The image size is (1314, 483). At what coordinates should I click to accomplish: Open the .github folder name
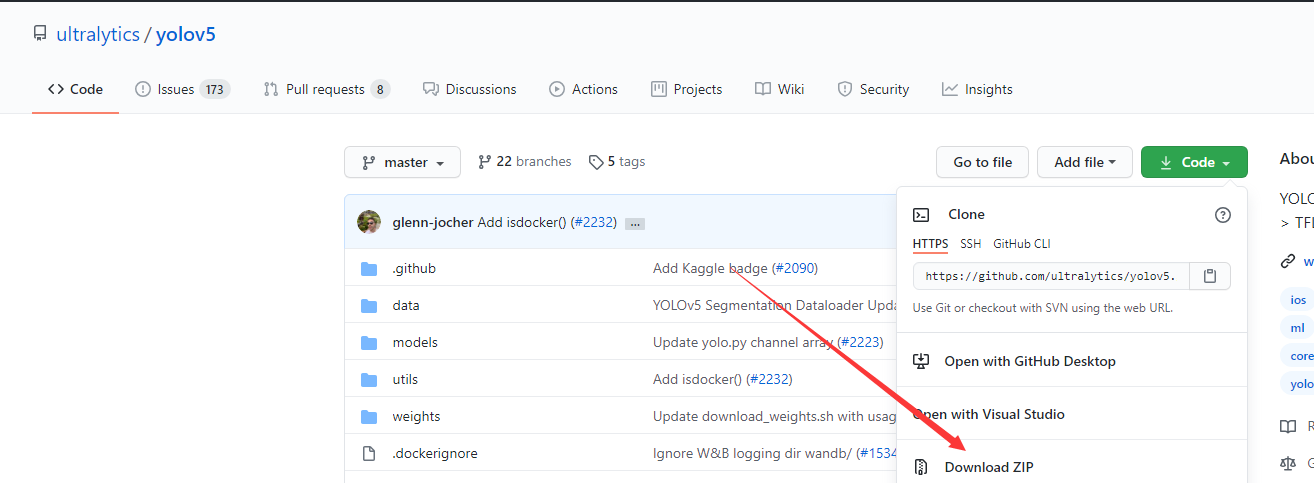tap(414, 268)
